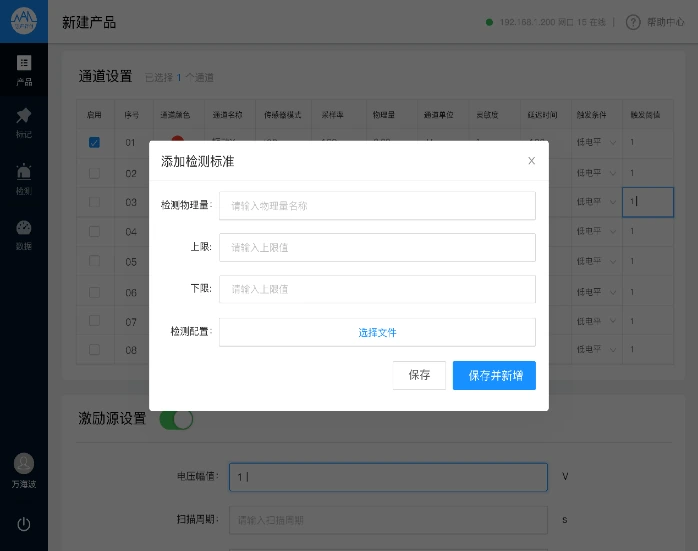Click the 延迟时间 column header
The width and height of the screenshot is (698, 551).
click(x=543, y=115)
